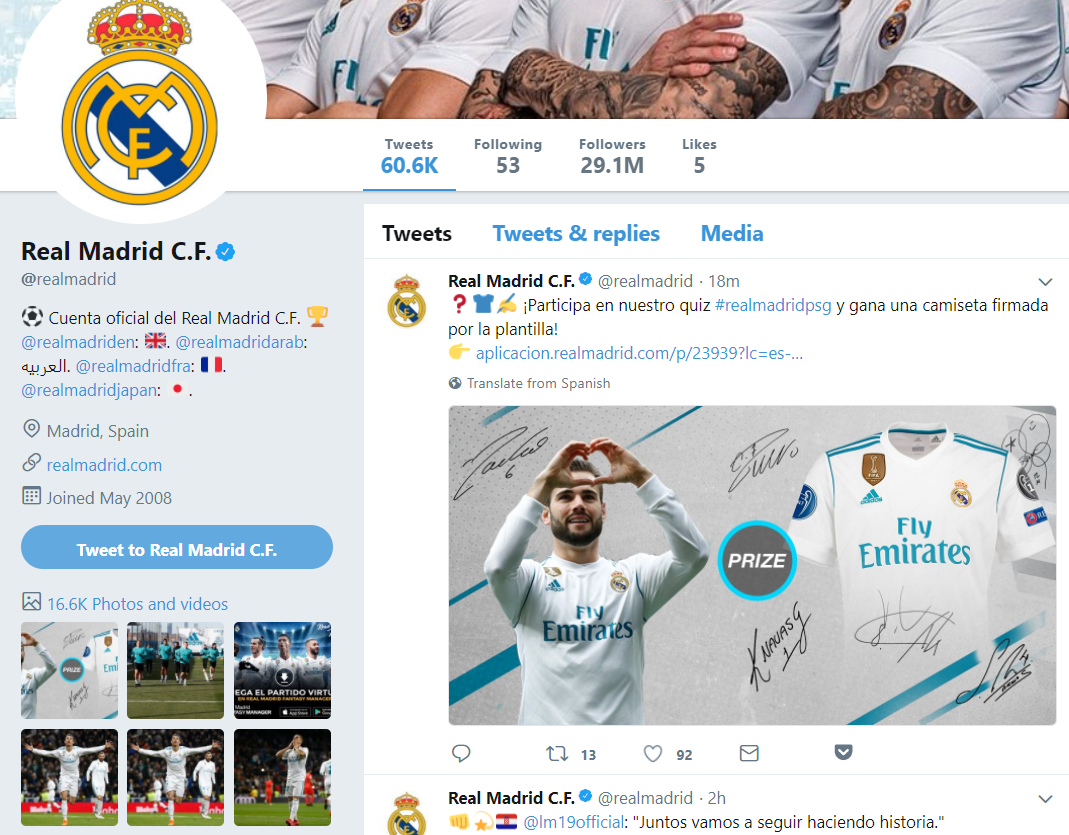Image resolution: width=1069 pixels, height=835 pixels.
Task: Open the dropdown chevron on the 2h tweet
Action: (x=1045, y=799)
